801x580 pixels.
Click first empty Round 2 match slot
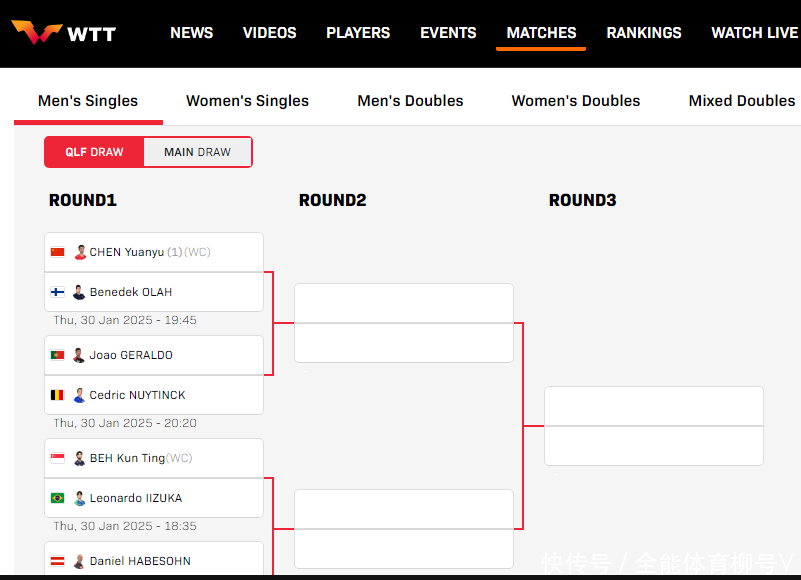click(x=403, y=304)
